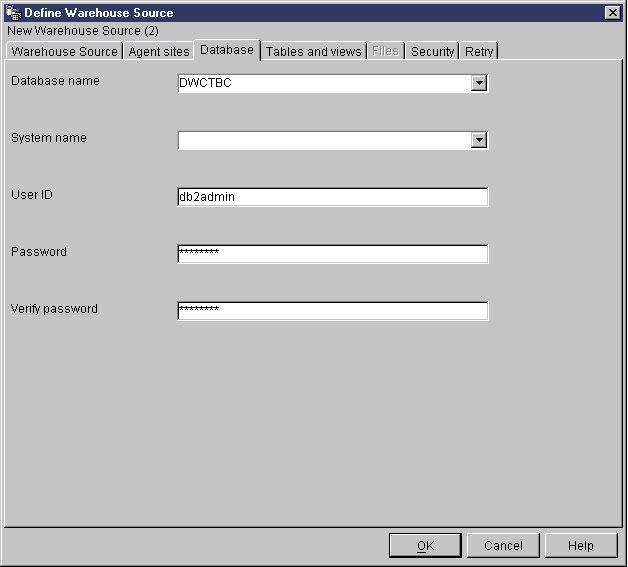Viewport: 628px width, 567px height.
Task: Click the User ID field containing db2admin
Action: coord(333,197)
